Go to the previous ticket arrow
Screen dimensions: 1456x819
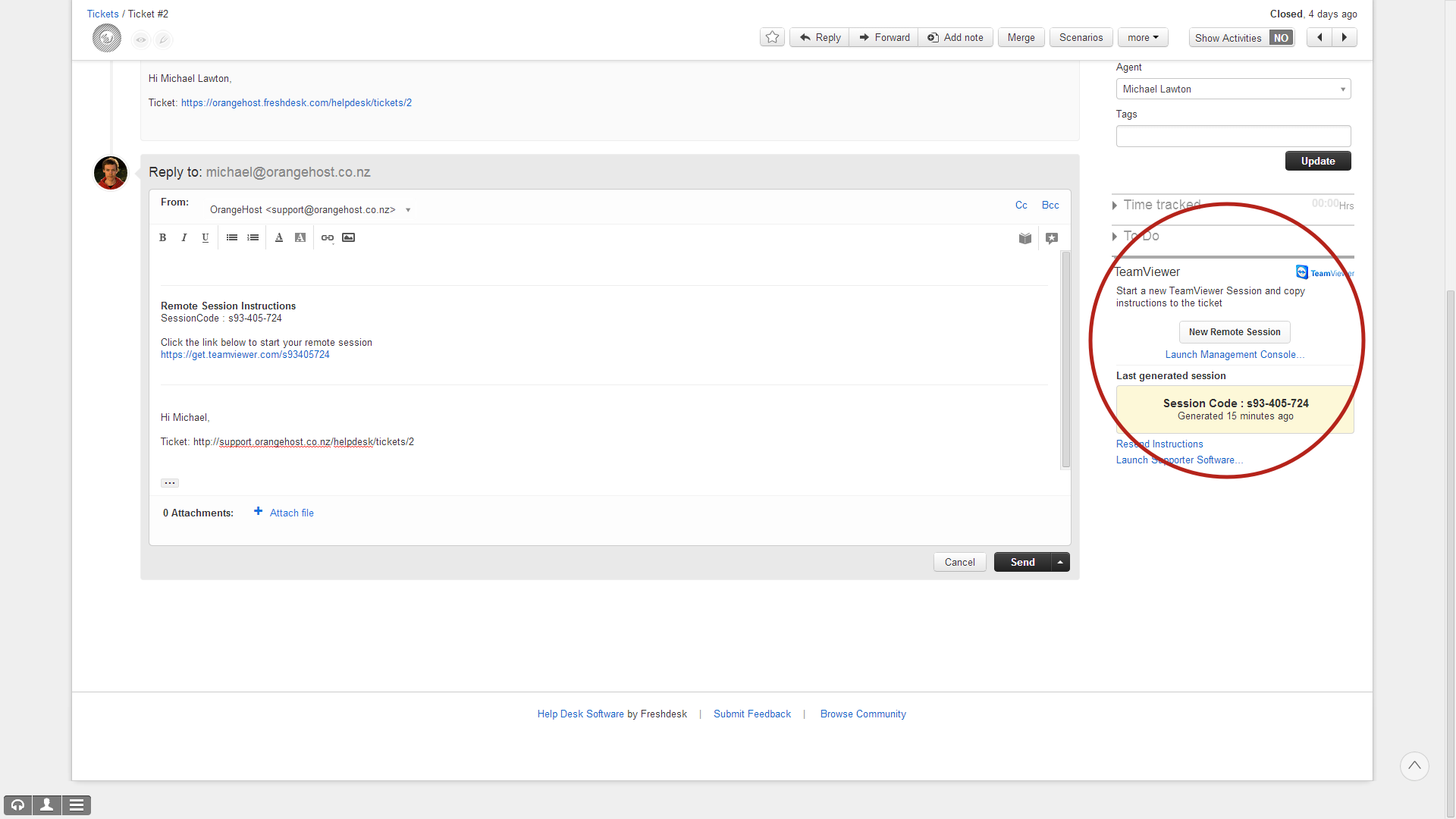pos(1319,37)
